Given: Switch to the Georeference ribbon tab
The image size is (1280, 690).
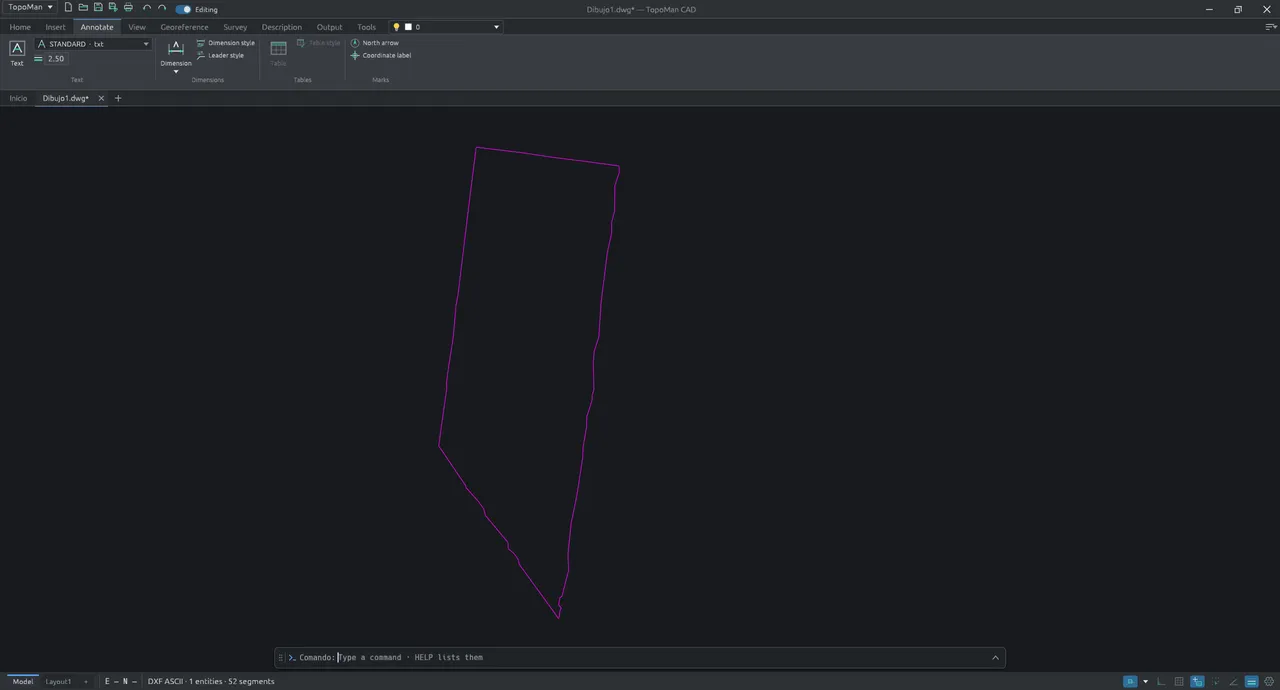Looking at the screenshot, I should click(x=184, y=27).
